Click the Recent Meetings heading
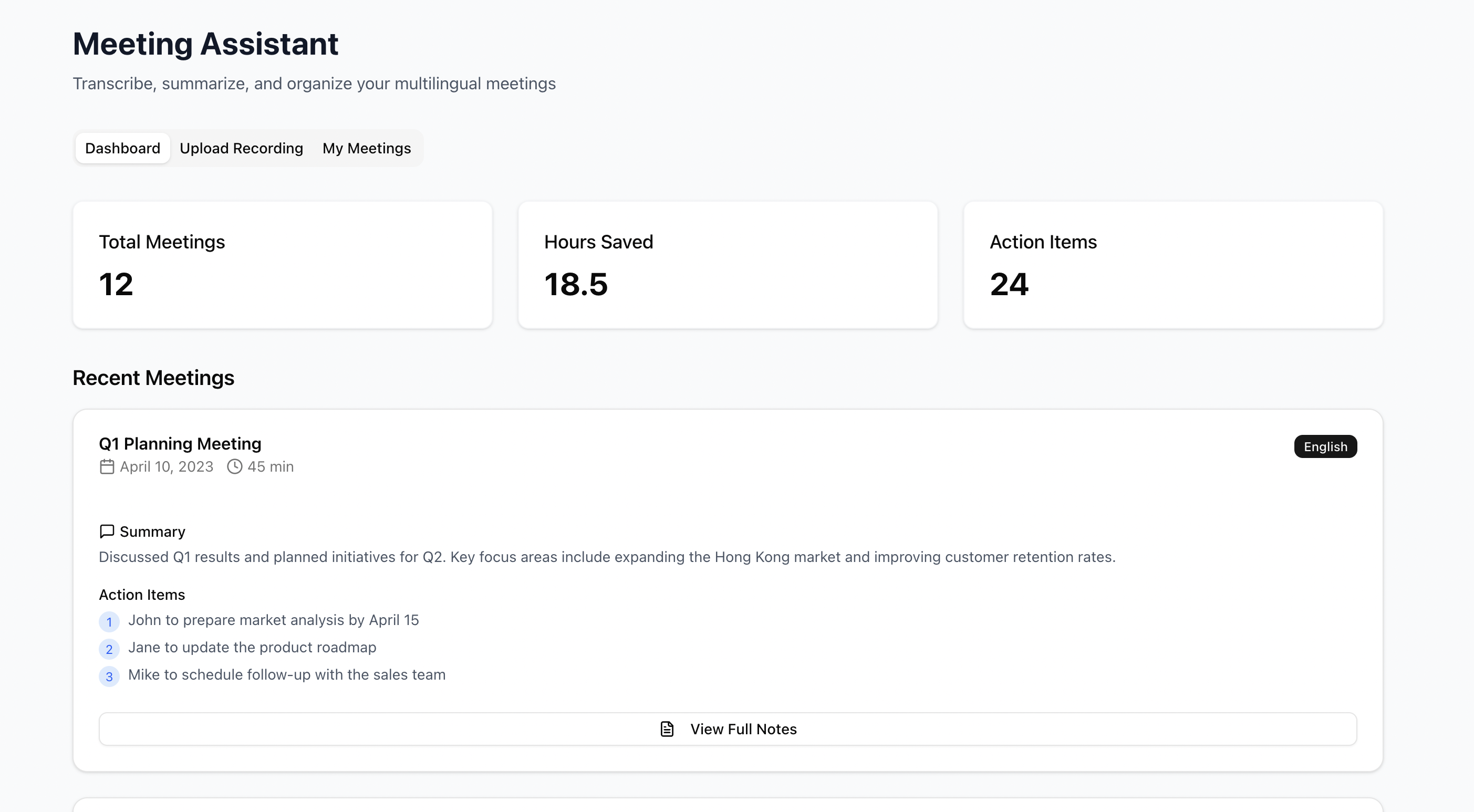Image resolution: width=1474 pixels, height=812 pixels. pos(153,378)
